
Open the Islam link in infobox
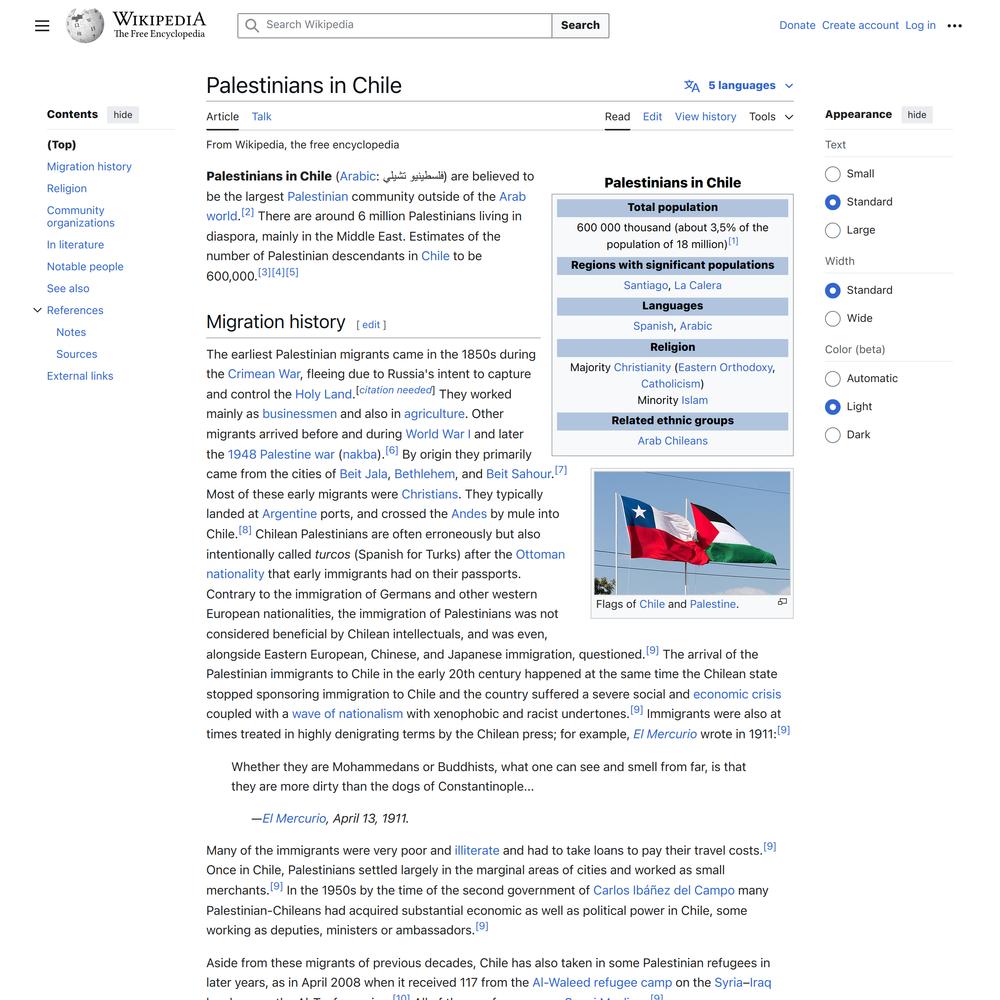(x=695, y=401)
